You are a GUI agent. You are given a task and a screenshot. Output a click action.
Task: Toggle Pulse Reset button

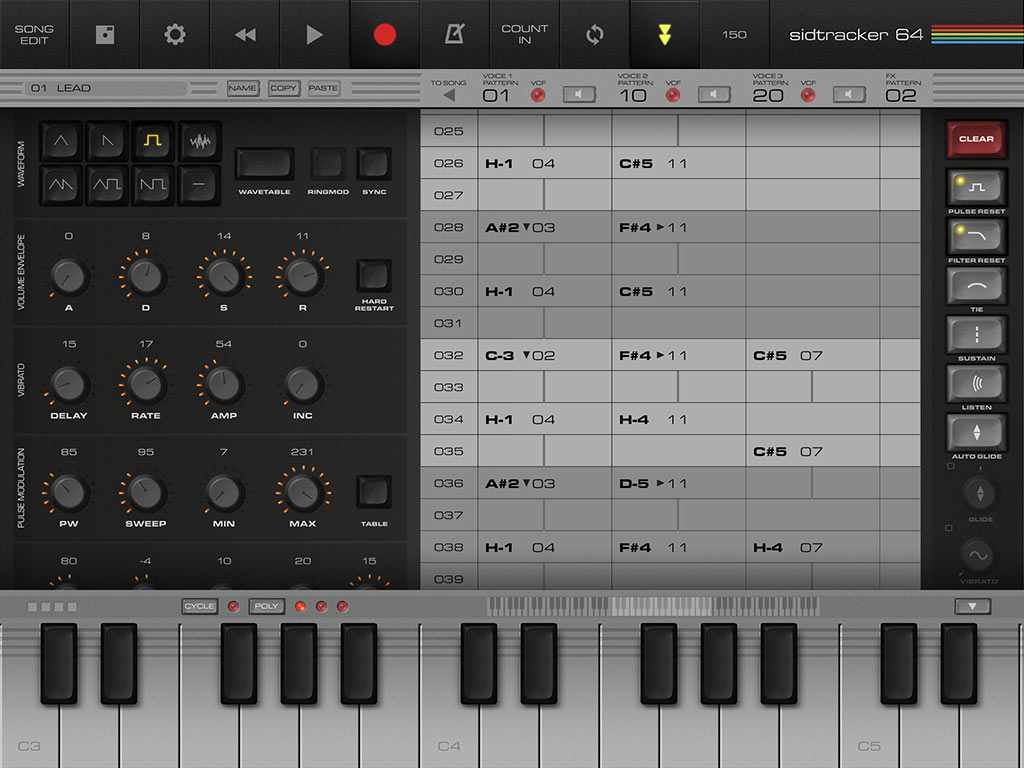977,187
